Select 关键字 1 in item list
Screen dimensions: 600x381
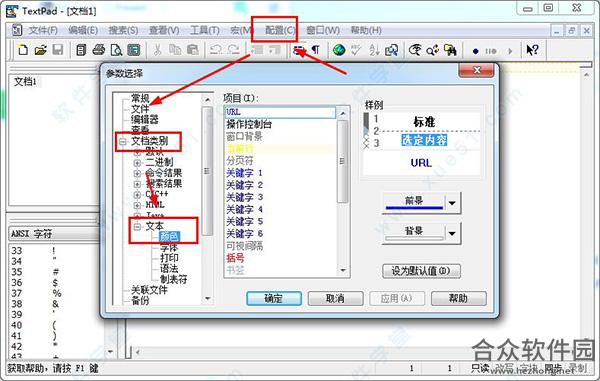point(244,173)
